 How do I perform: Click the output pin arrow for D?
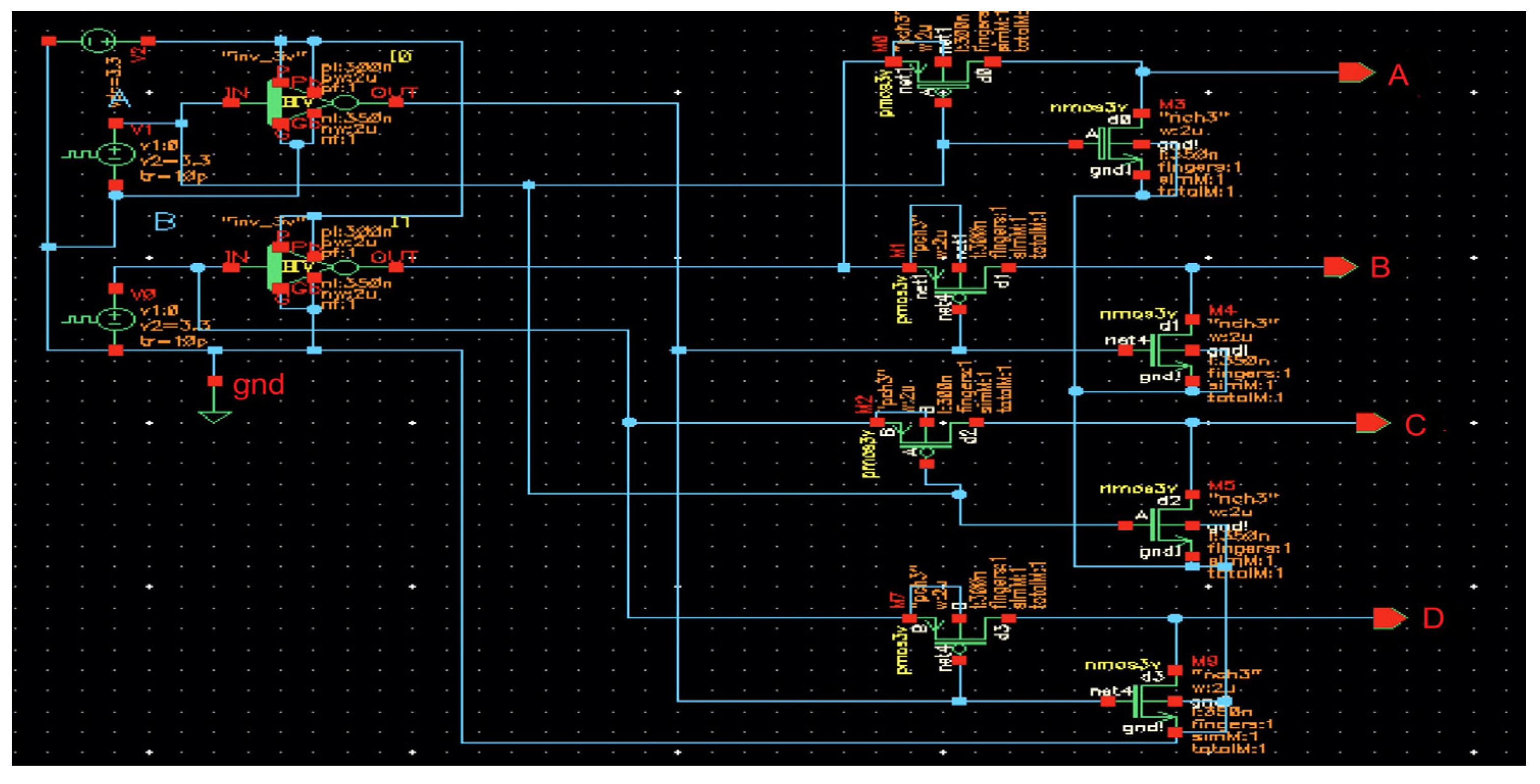pyautogui.click(x=1389, y=618)
